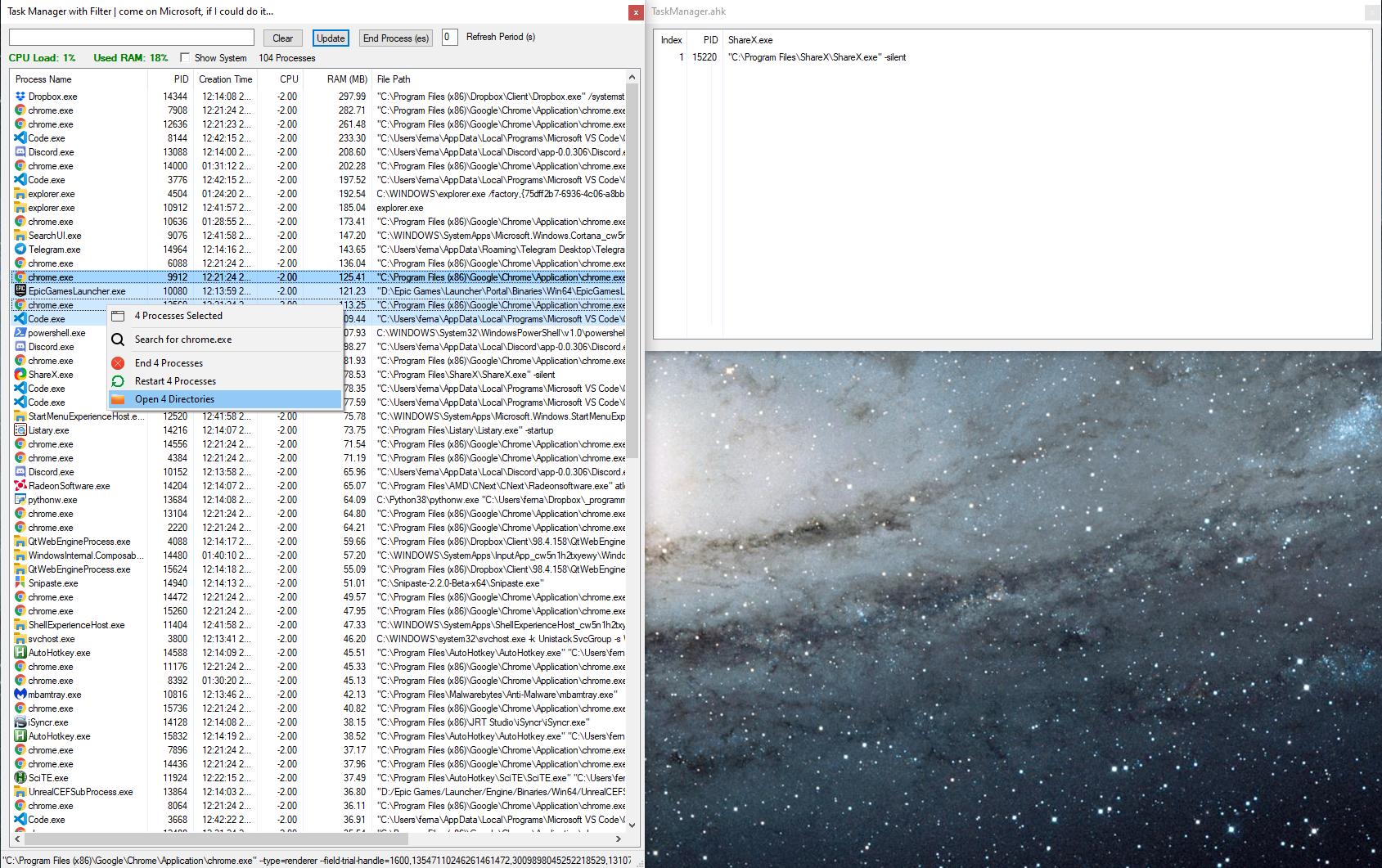Click the orange folder icon in context menu

pyautogui.click(x=118, y=399)
